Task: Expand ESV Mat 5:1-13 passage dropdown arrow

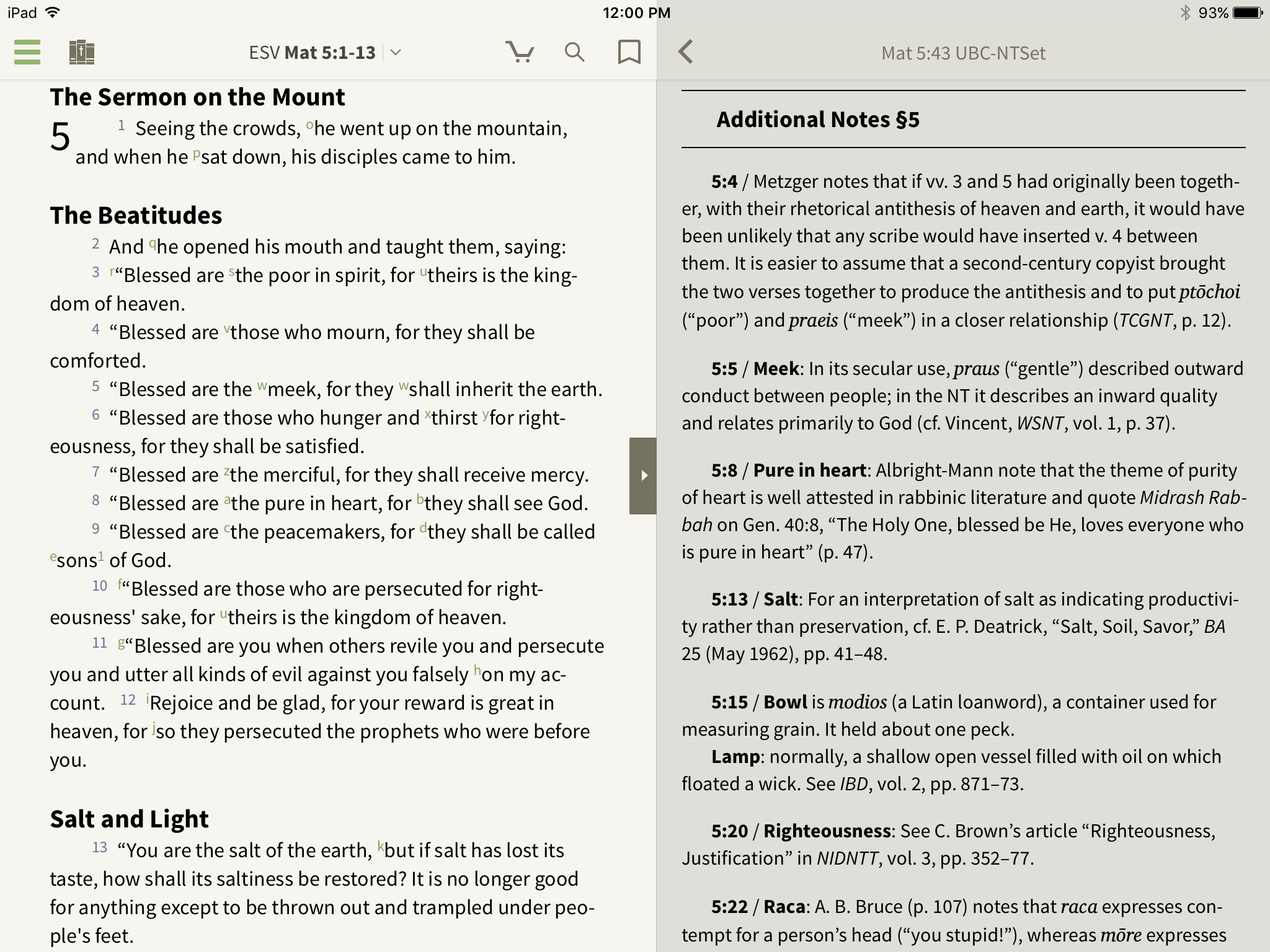Action: pyautogui.click(x=396, y=53)
